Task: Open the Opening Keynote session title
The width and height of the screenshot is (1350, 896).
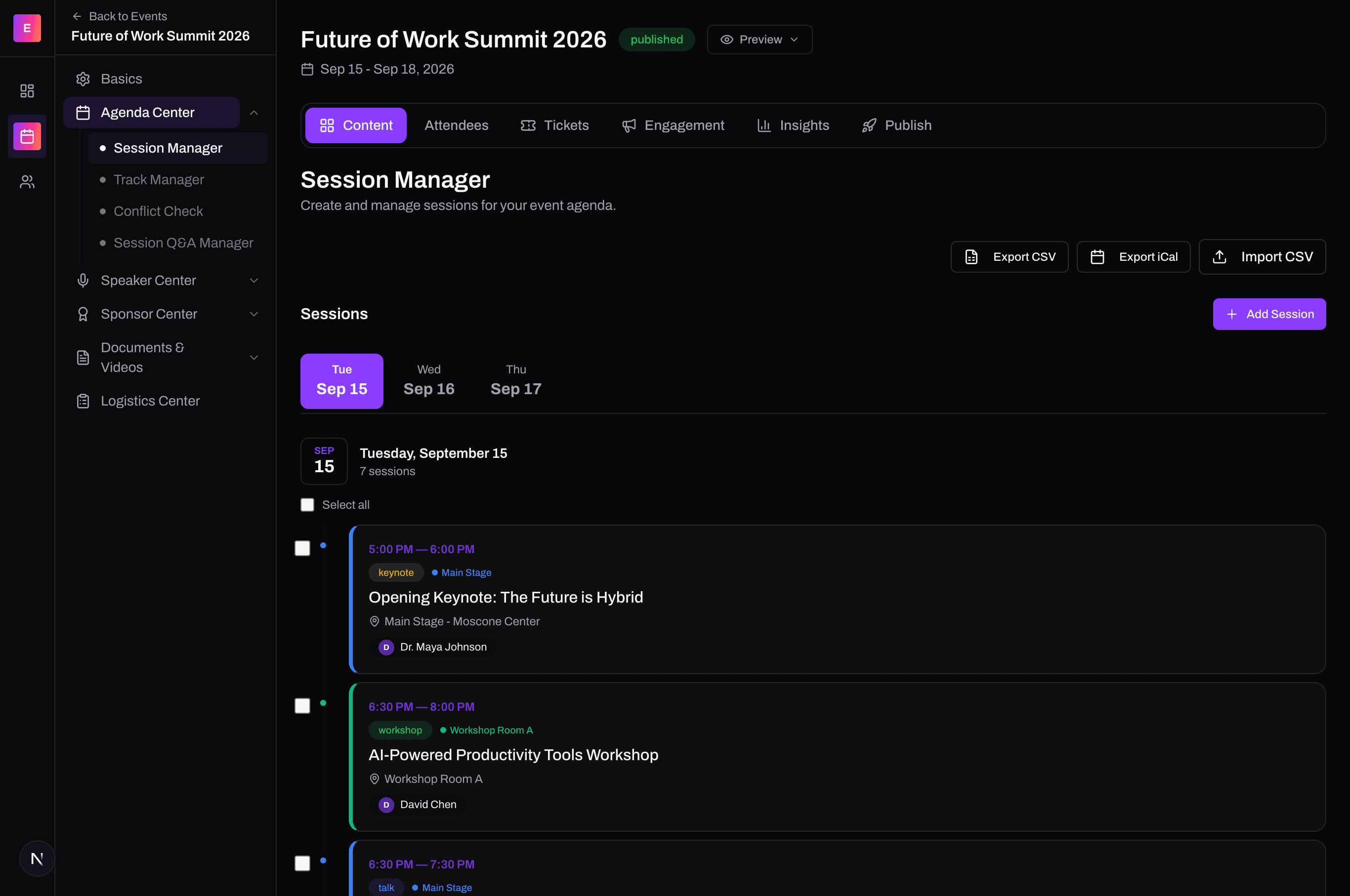Action: tap(506, 597)
